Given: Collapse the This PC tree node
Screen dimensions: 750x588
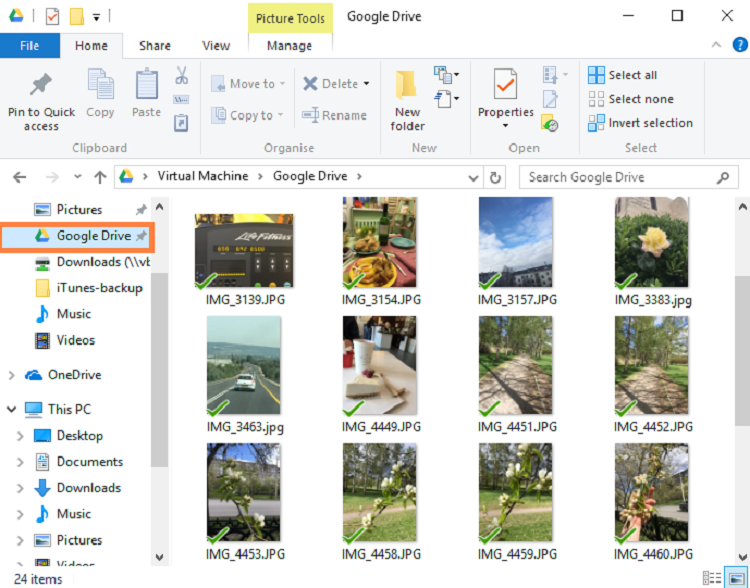Looking at the screenshot, I should (x=11, y=409).
